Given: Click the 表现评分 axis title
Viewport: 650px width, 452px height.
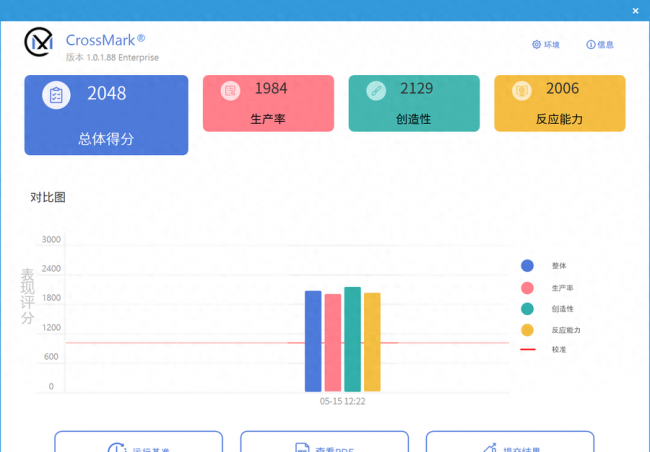Looking at the screenshot, I should click(27, 296).
